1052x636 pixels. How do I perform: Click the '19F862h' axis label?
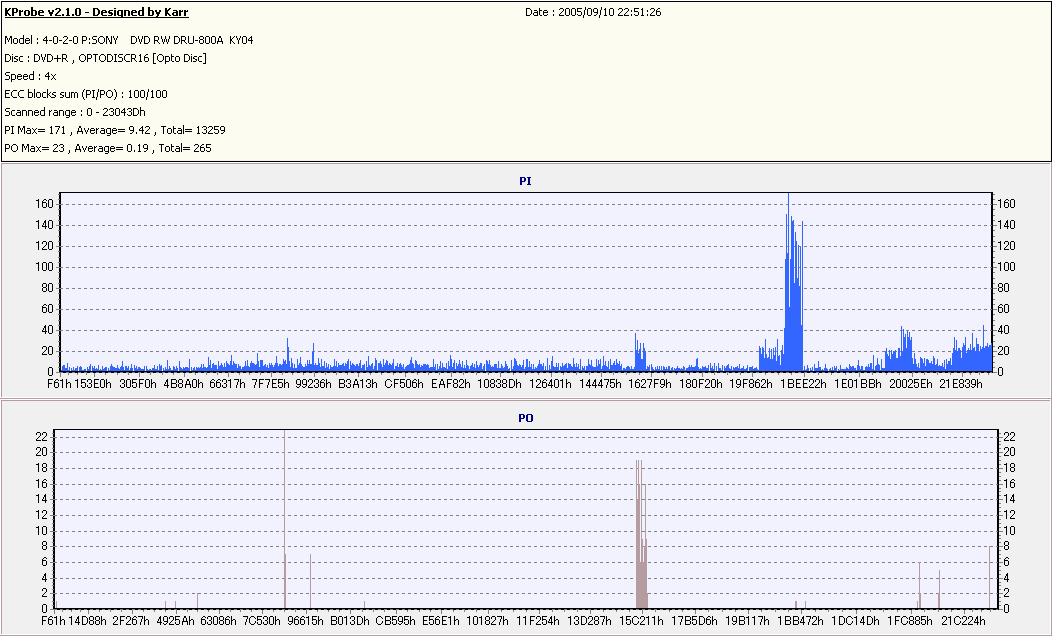click(751, 384)
